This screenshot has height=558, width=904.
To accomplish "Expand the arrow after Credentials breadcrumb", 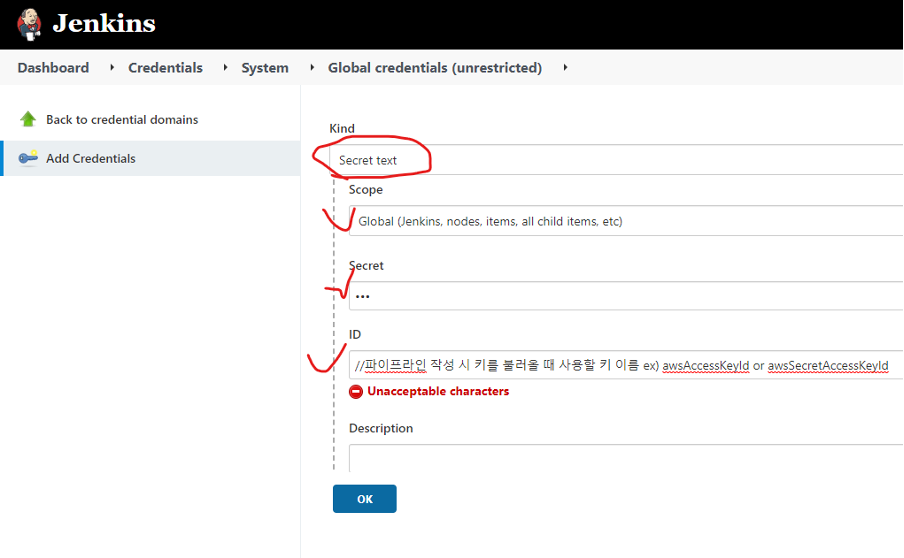I will pos(225,67).
